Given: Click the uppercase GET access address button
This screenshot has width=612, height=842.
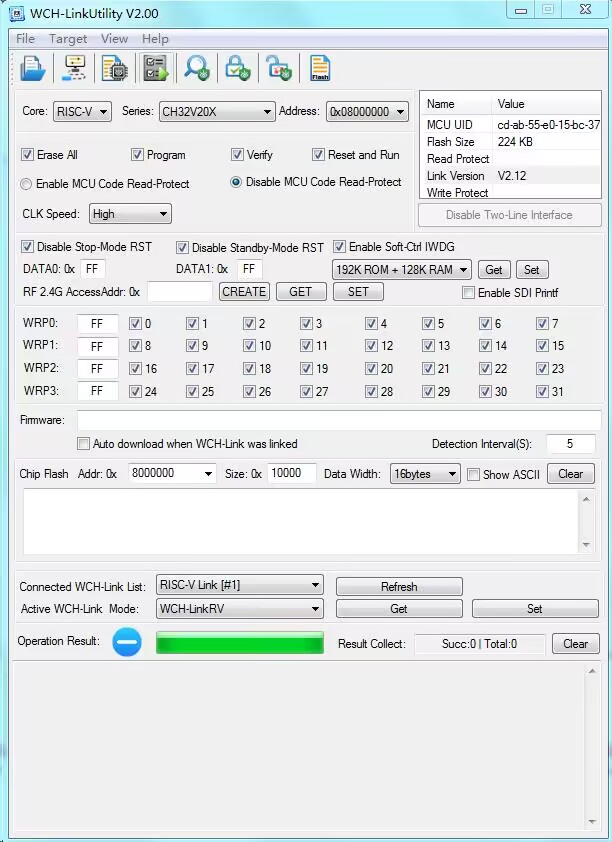Looking at the screenshot, I should [301, 292].
